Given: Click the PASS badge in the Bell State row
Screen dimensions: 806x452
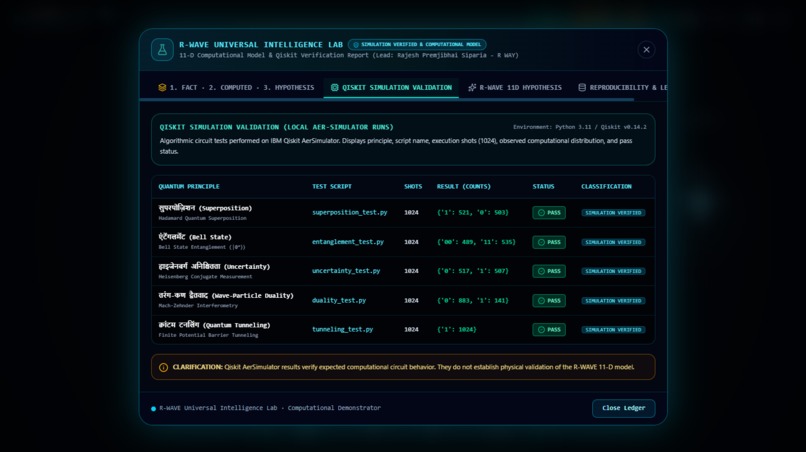Looking at the screenshot, I should tap(549, 242).
